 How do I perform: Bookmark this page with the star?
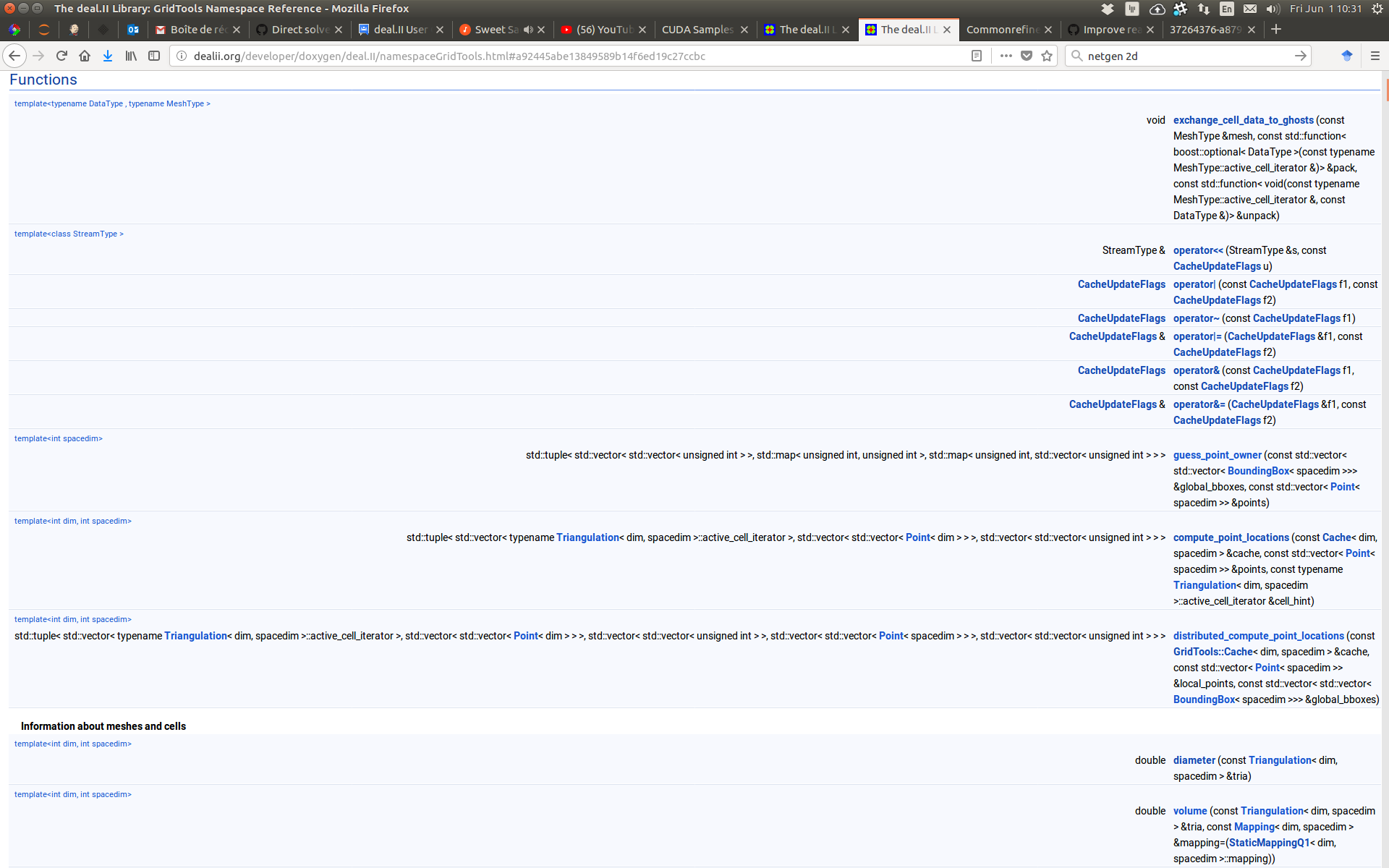click(x=1047, y=56)
